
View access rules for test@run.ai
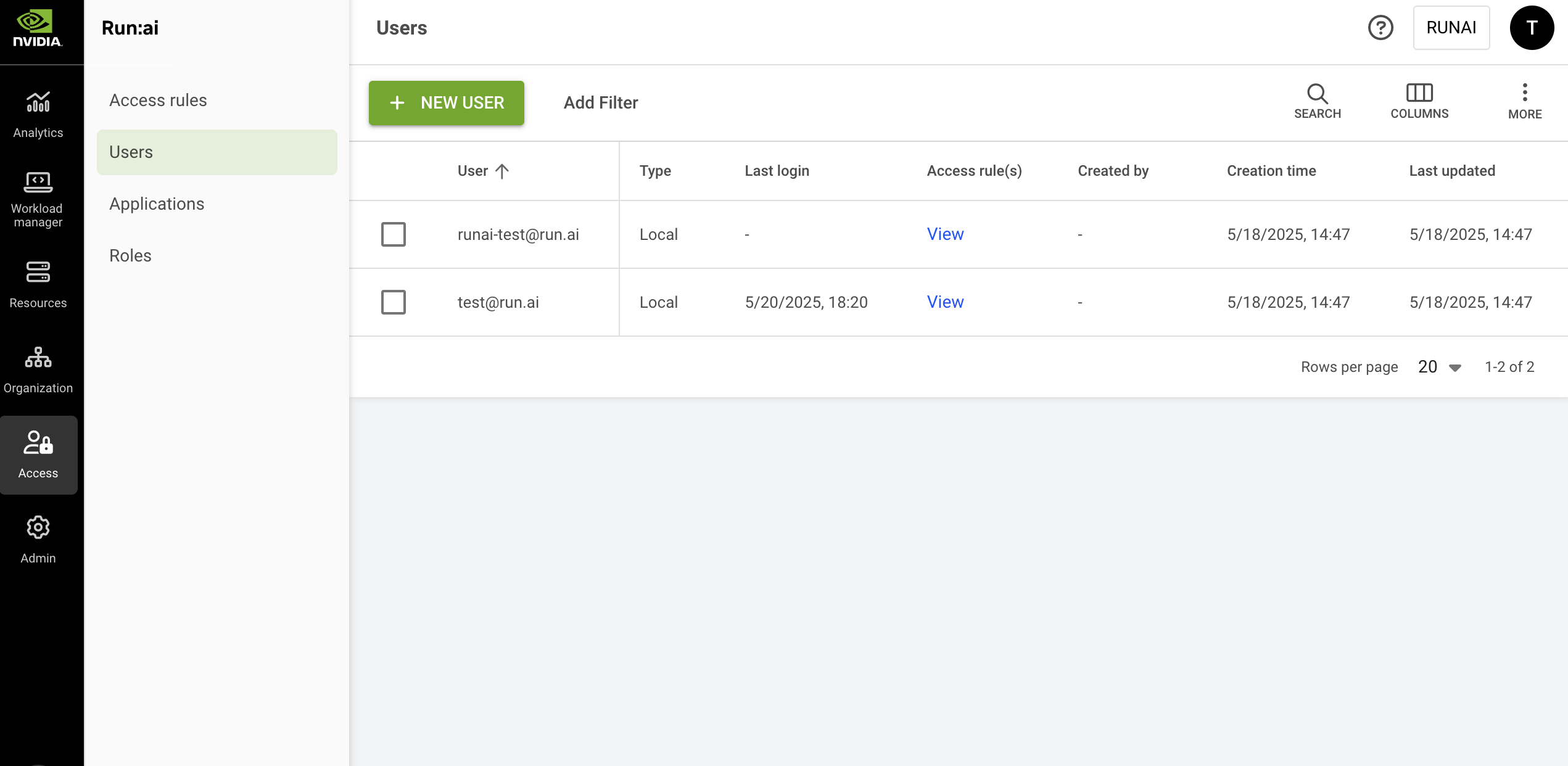[944, 302]
